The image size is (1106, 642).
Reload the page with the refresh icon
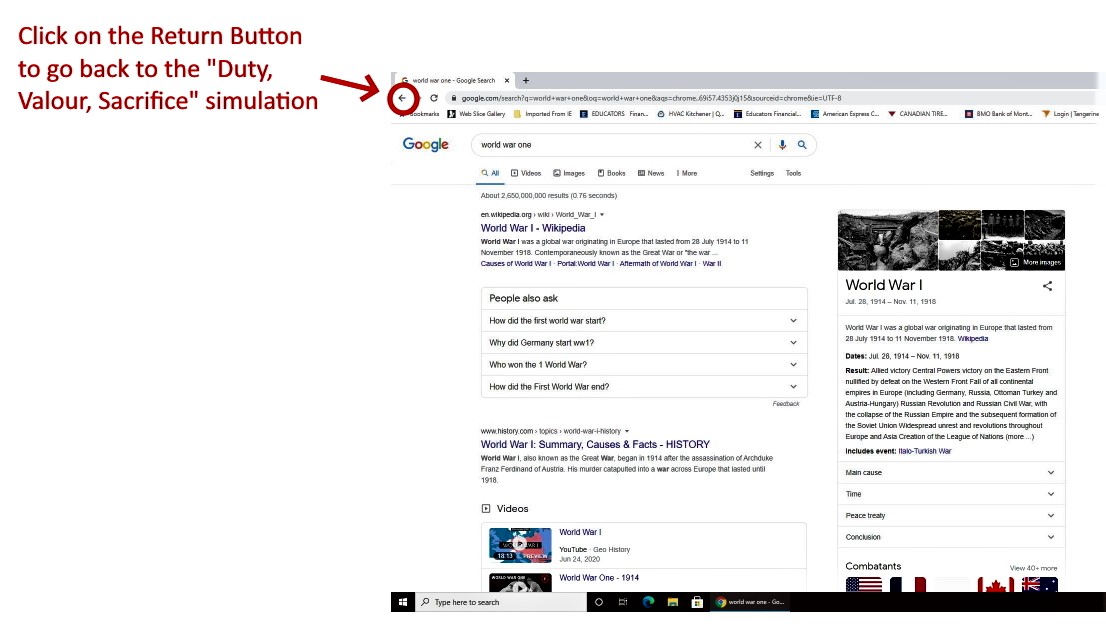click(434, 98)
